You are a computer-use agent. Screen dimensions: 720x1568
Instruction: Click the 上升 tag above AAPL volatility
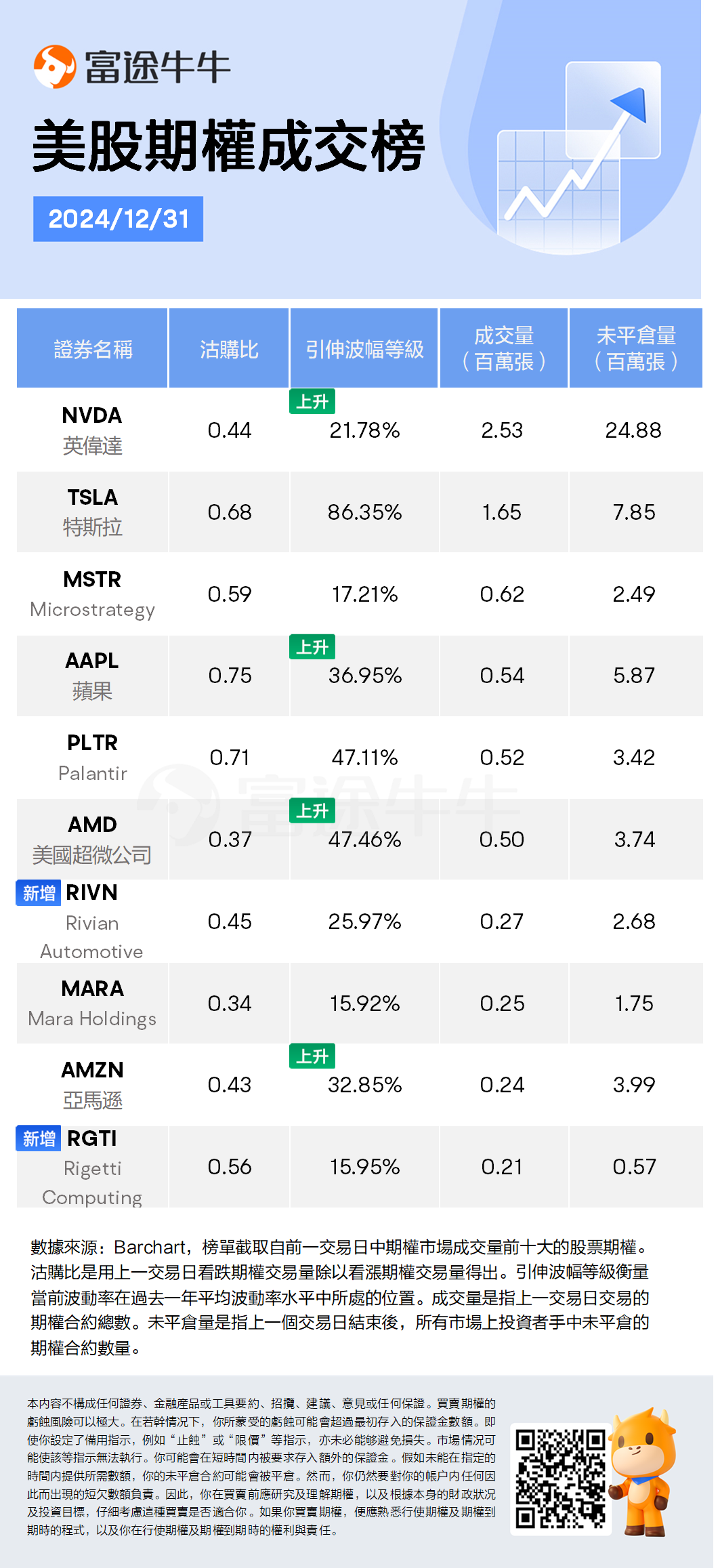312,647
